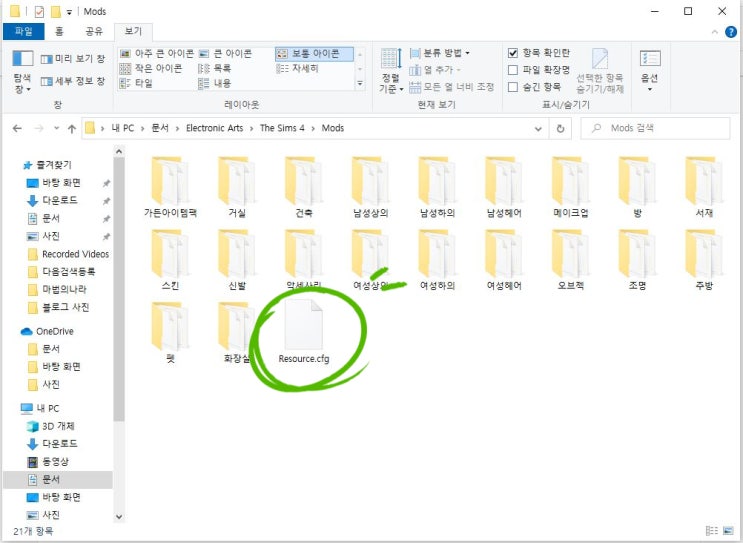Open the 스킨 folder
Screen dimensions: 743x543
point(170,260)
